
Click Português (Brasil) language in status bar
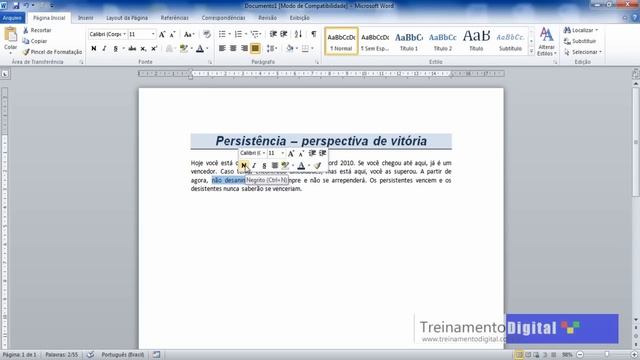click(123, 355)
